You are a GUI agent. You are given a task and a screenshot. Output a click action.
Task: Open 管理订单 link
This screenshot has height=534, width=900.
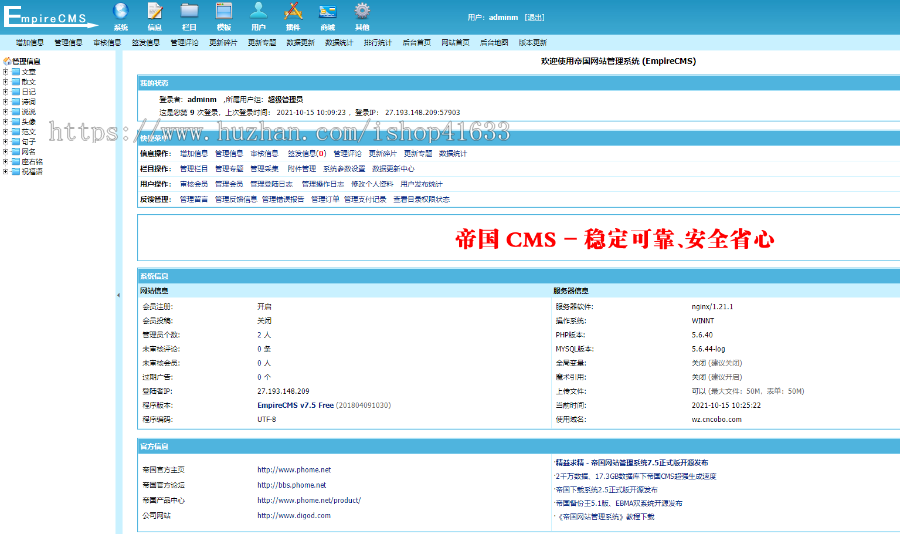point(325,199)
